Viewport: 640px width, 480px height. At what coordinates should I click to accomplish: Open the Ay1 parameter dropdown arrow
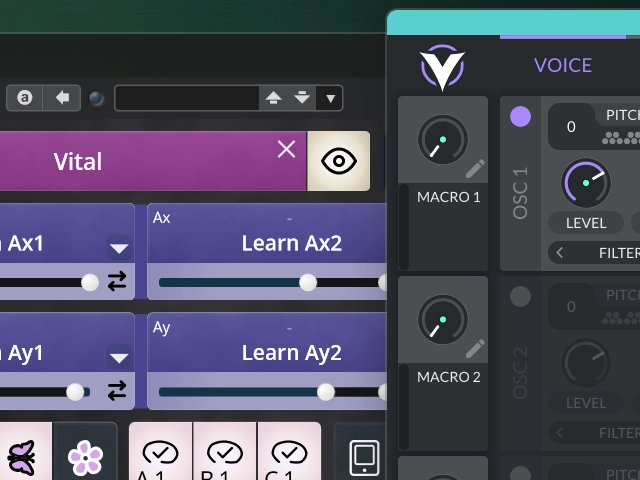click(x=119, y=358)
